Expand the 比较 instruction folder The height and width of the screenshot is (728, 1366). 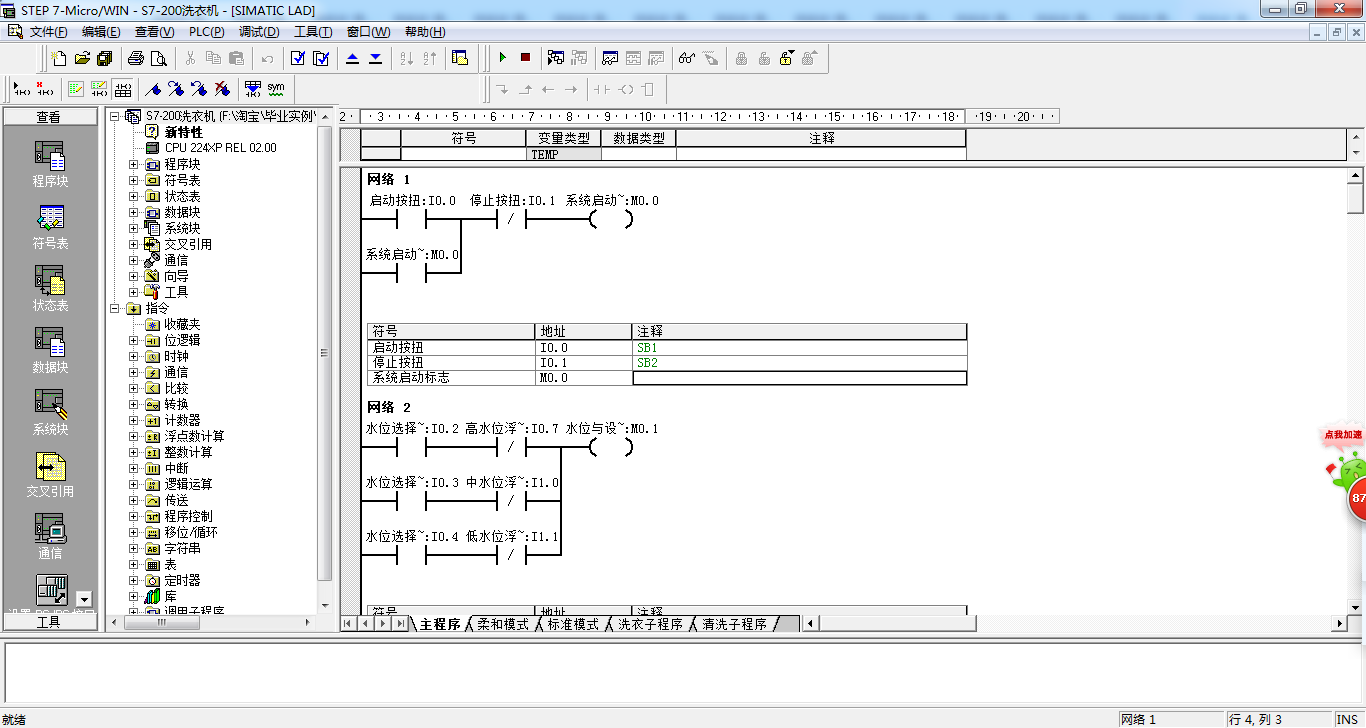(x=134, y=388)
